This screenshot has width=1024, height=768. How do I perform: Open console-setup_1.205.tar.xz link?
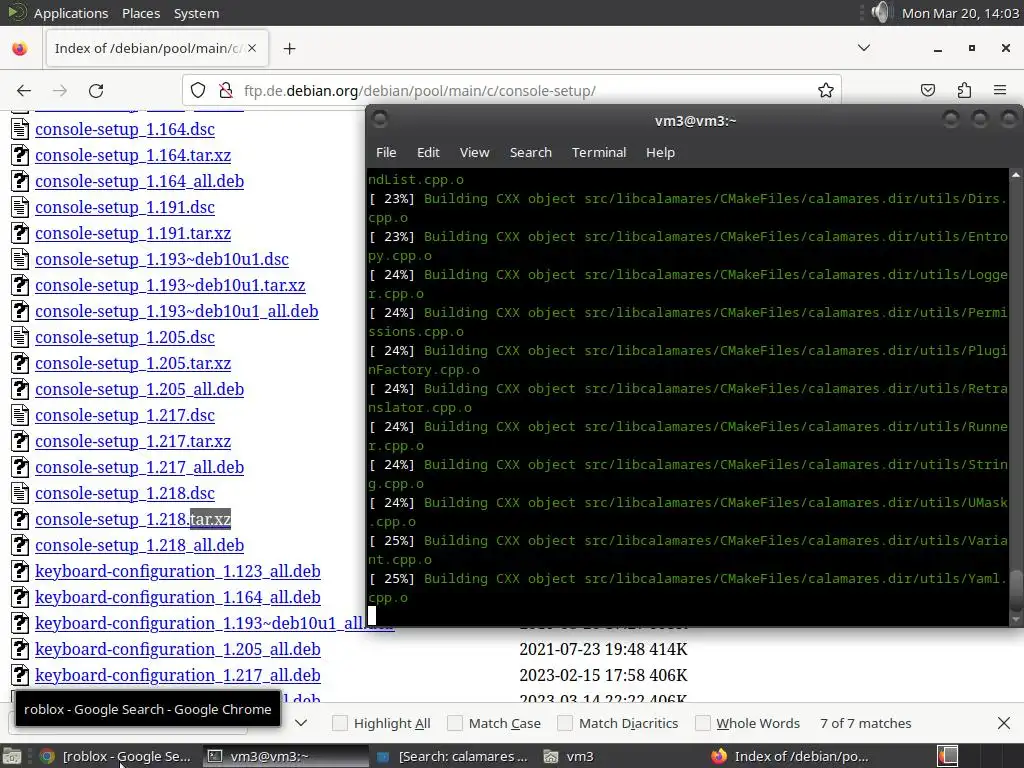[133, 363]
